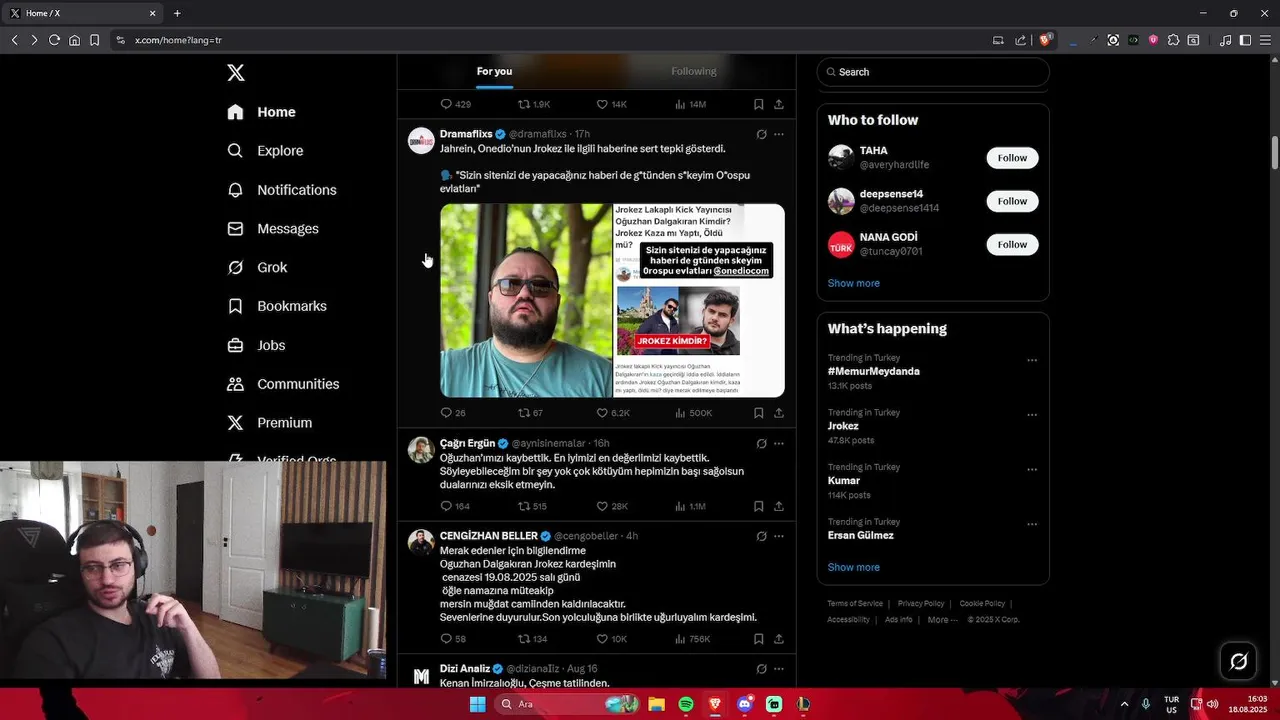Image resolution: width=1280 pixels, height=720 pixels.
Task: Click Show more under Who to follow
Action: tap(853, 283)
